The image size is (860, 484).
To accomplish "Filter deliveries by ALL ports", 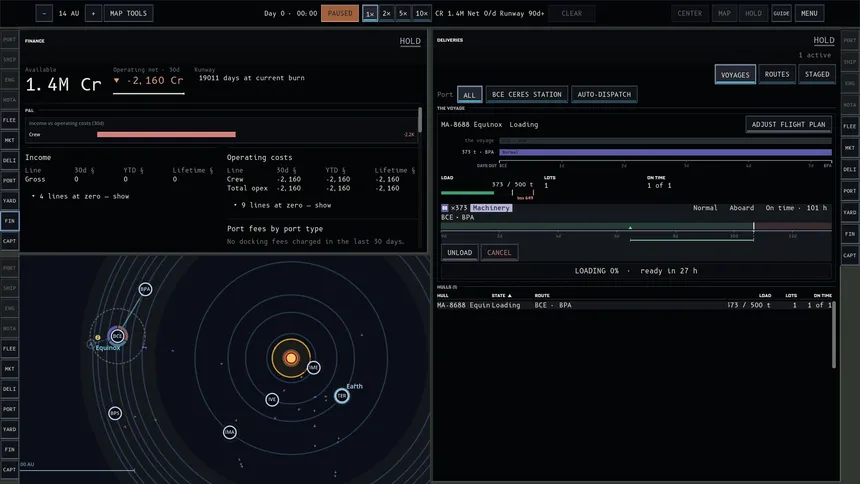I will pos(469,94).
